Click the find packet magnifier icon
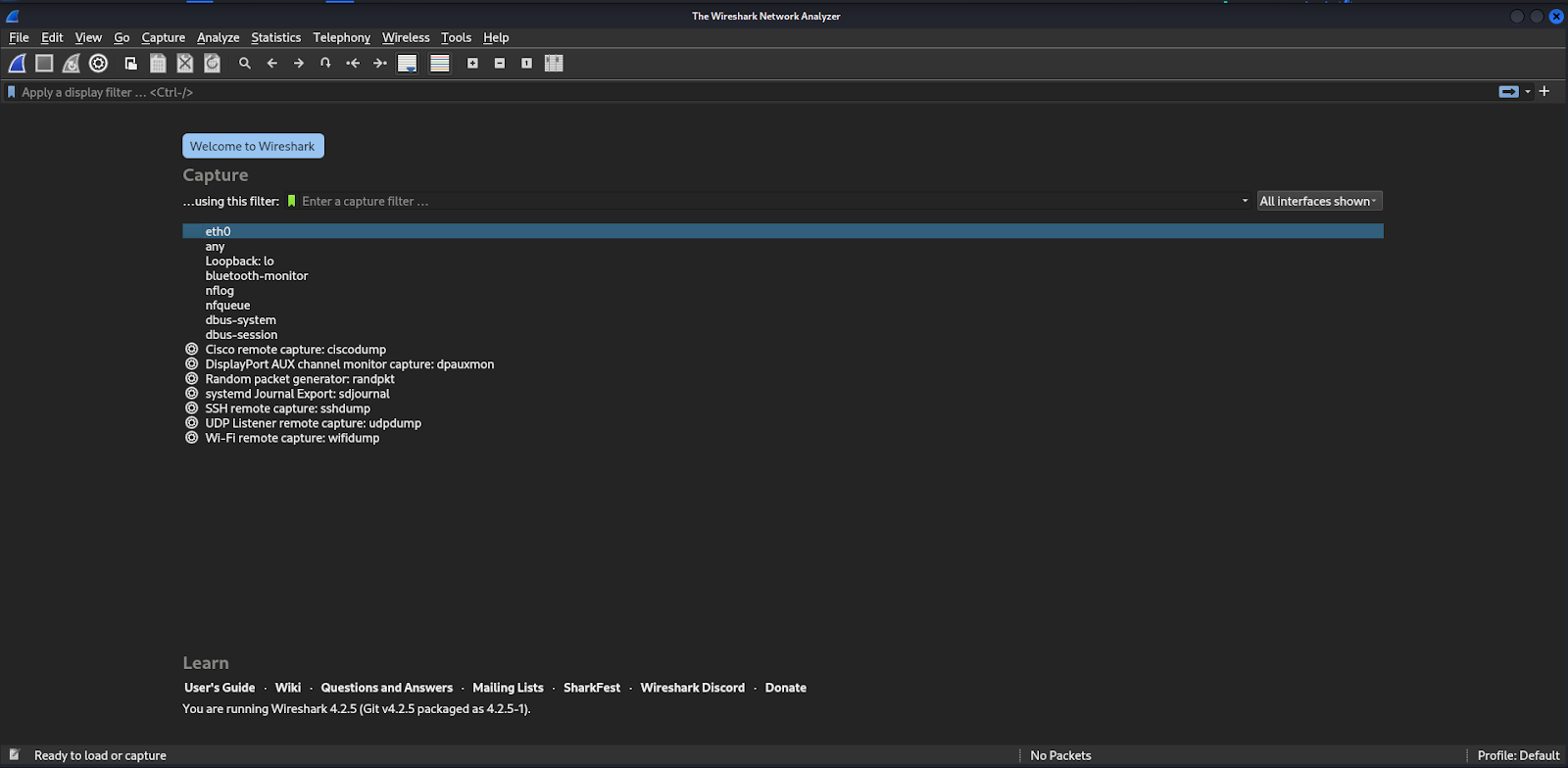This screenshot has width=1568, height=768. tap(245, 64)
